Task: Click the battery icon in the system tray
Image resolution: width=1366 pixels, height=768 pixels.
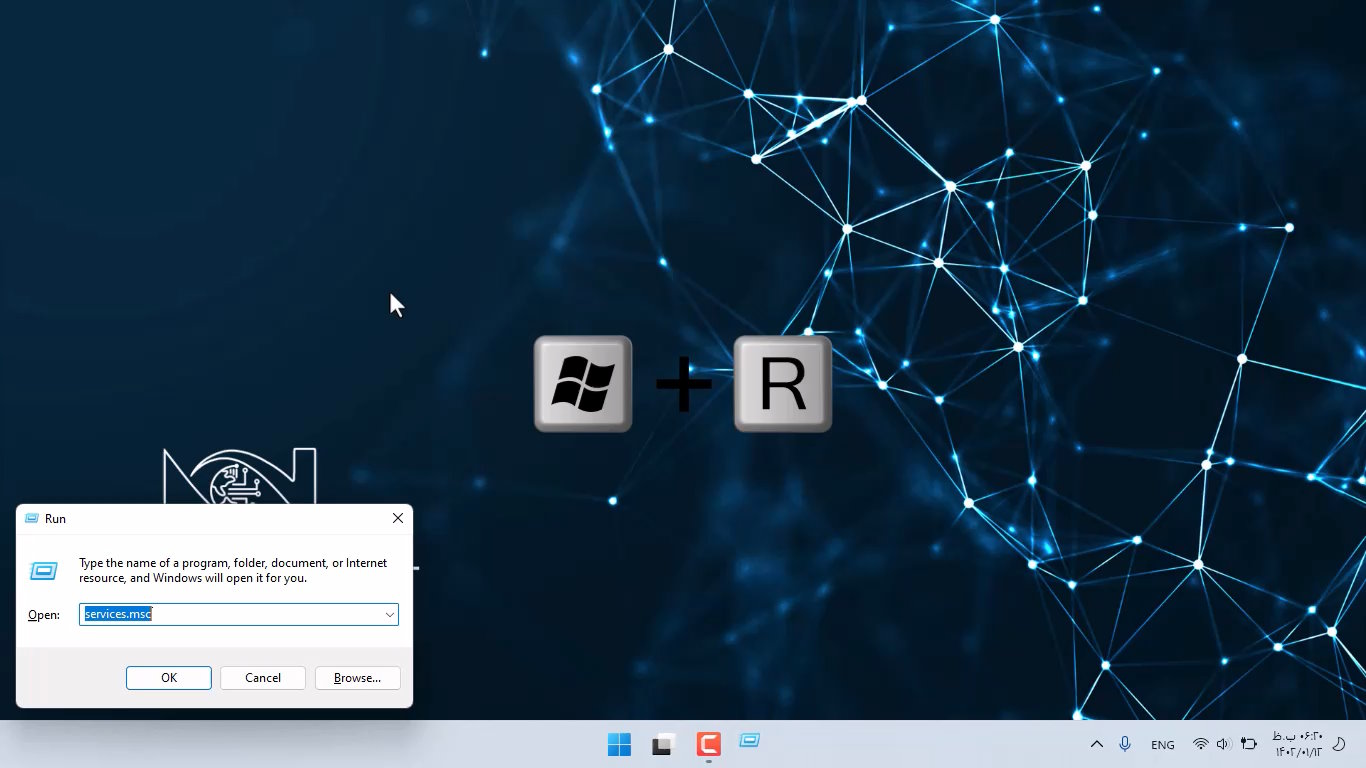Action: pos(1248,744)
